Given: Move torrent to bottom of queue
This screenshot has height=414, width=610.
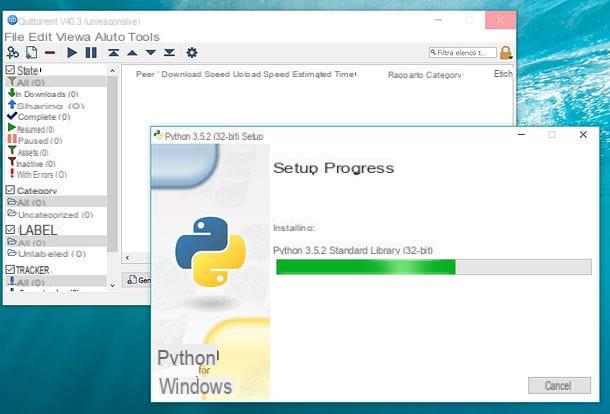Looking at the screenshot, I should tap(169, 53).
